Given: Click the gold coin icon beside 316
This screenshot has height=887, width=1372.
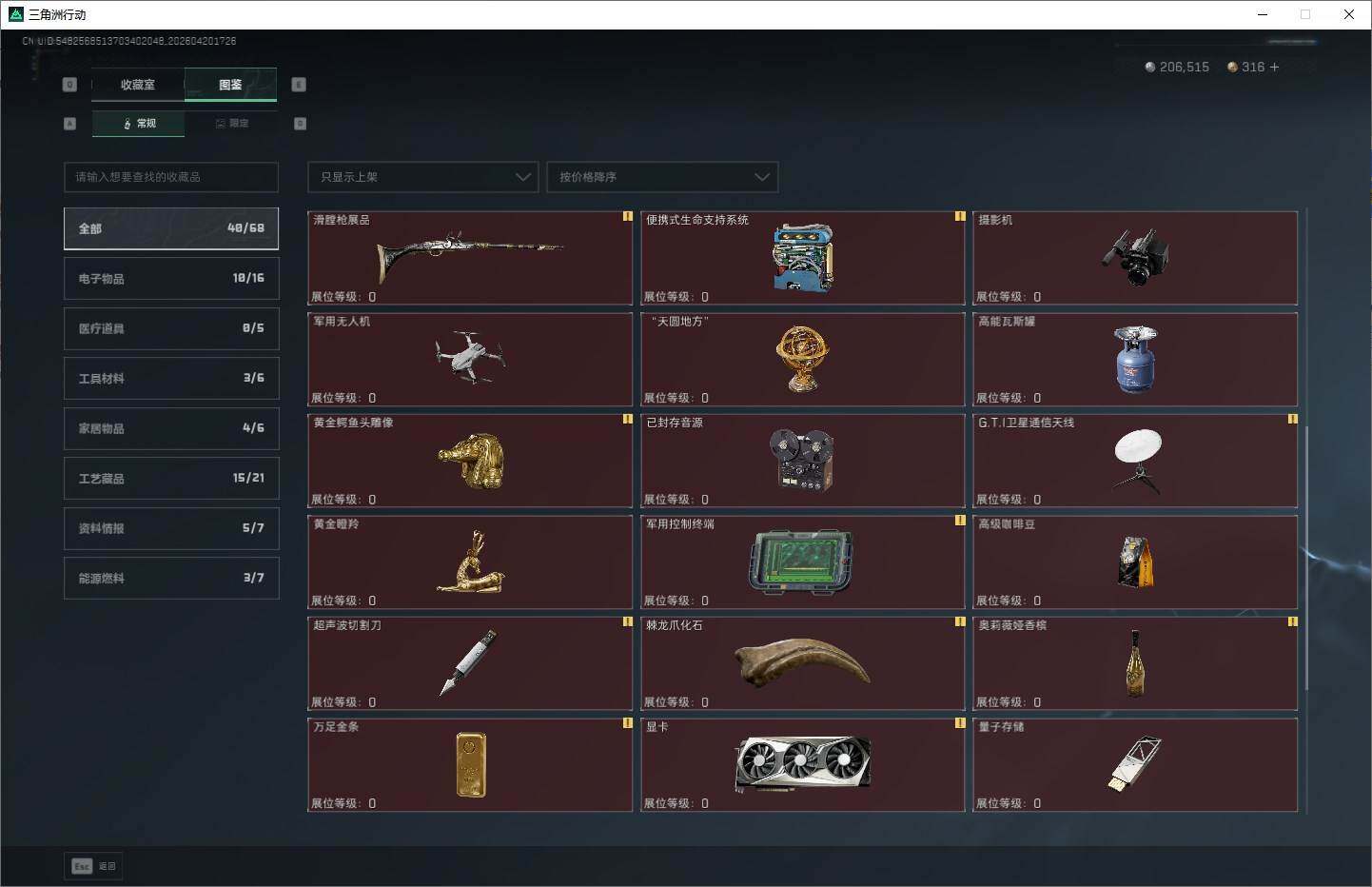Looking at the screenshot, I should 1232,68.
